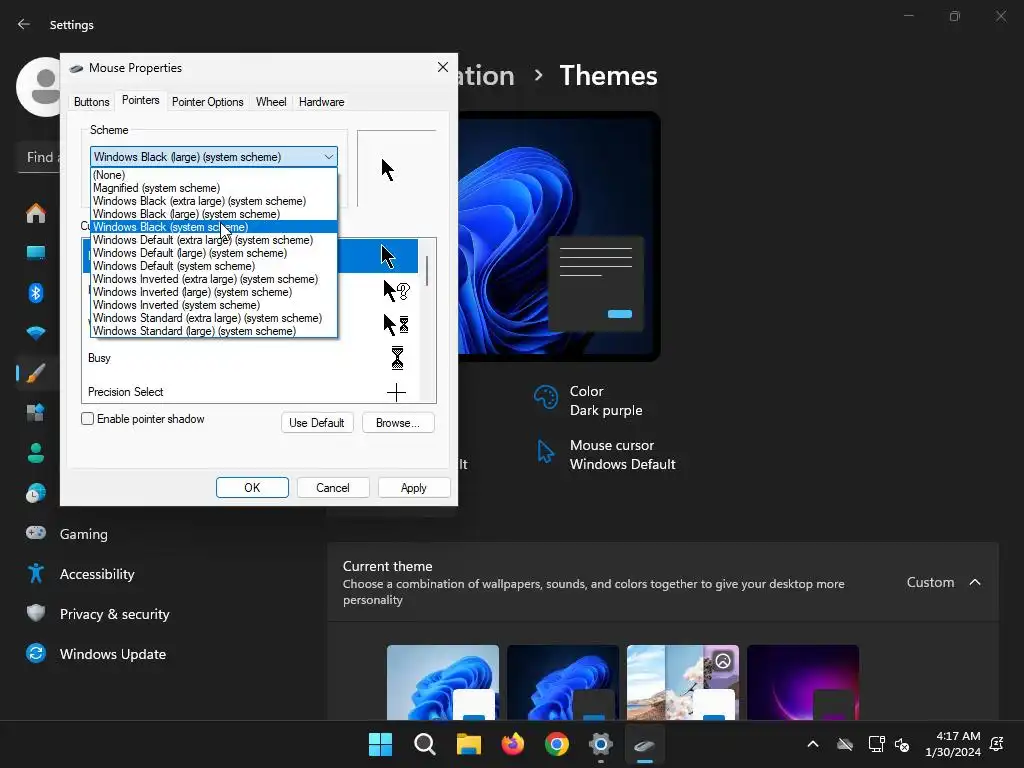Choose Windows Inverted (large) scheme
1024x768 pixels.
tap(214, 293)
